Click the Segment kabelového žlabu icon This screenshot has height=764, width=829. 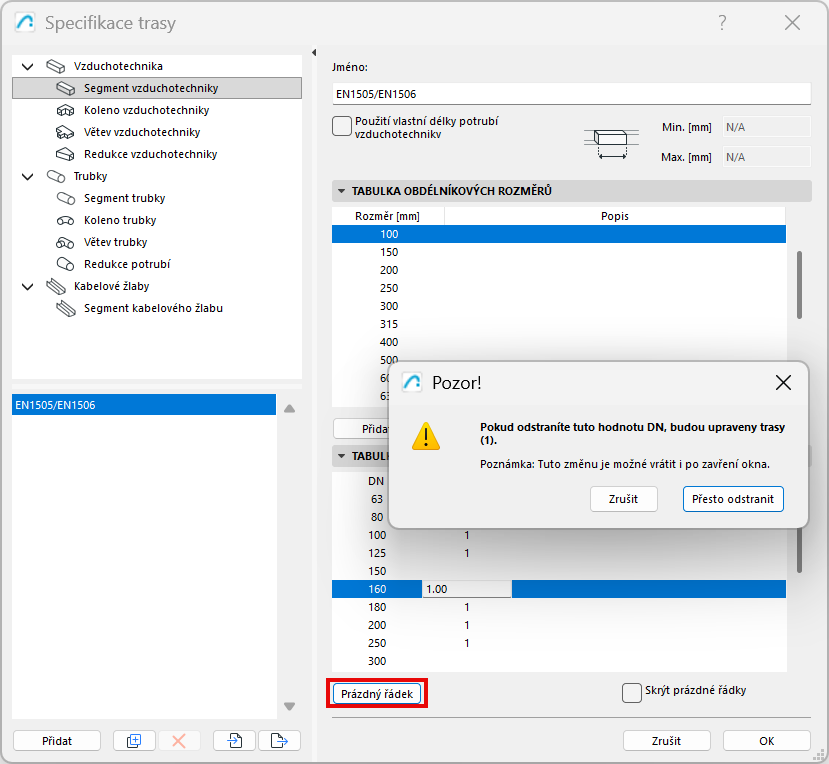click(x=66, y=308)
